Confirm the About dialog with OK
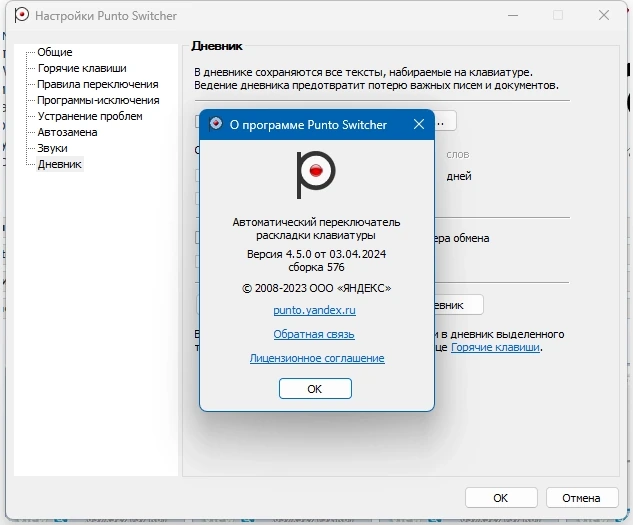 pyautogui.click(x=315, y=388)
